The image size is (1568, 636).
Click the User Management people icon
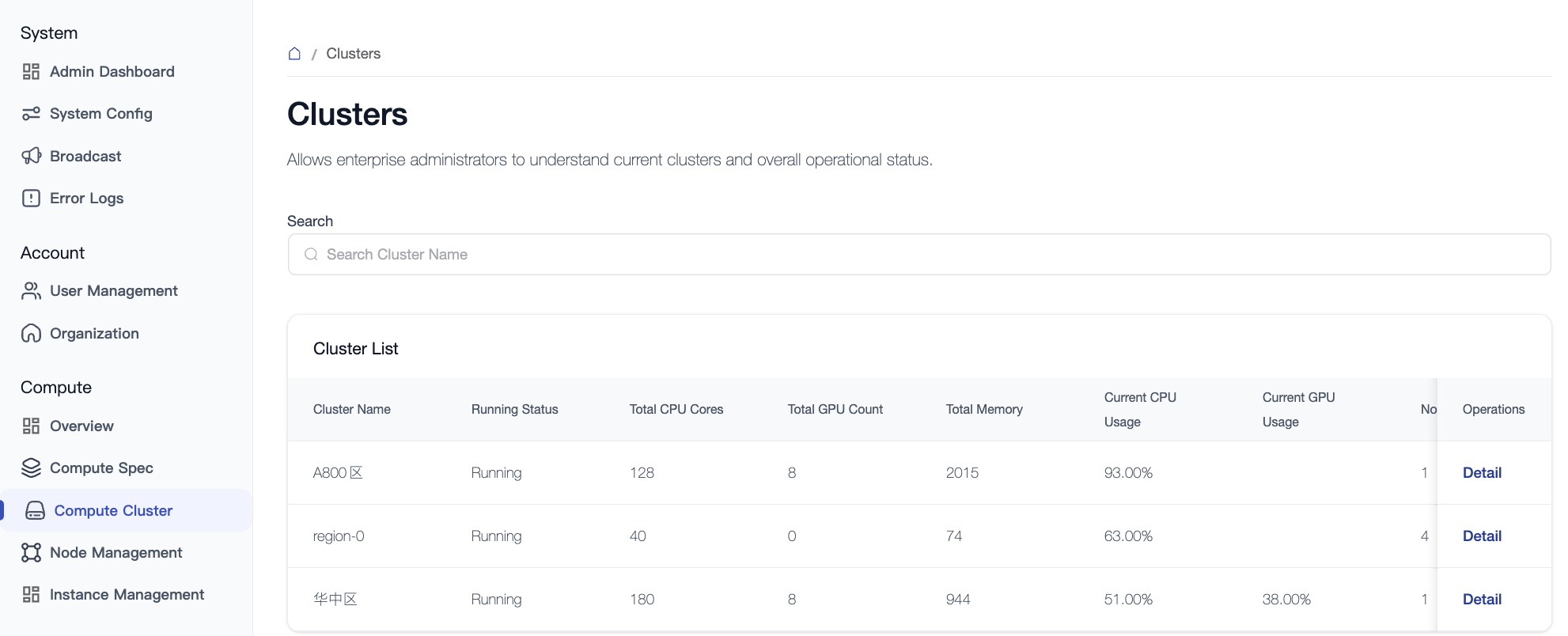[x=31, y=291]
